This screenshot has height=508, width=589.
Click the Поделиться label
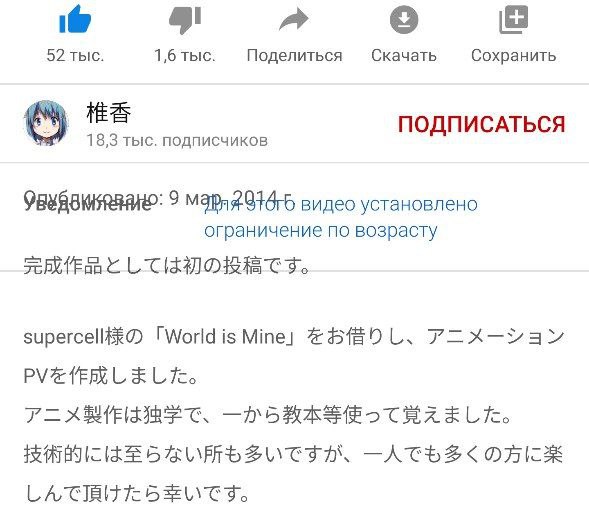point(294,56)
